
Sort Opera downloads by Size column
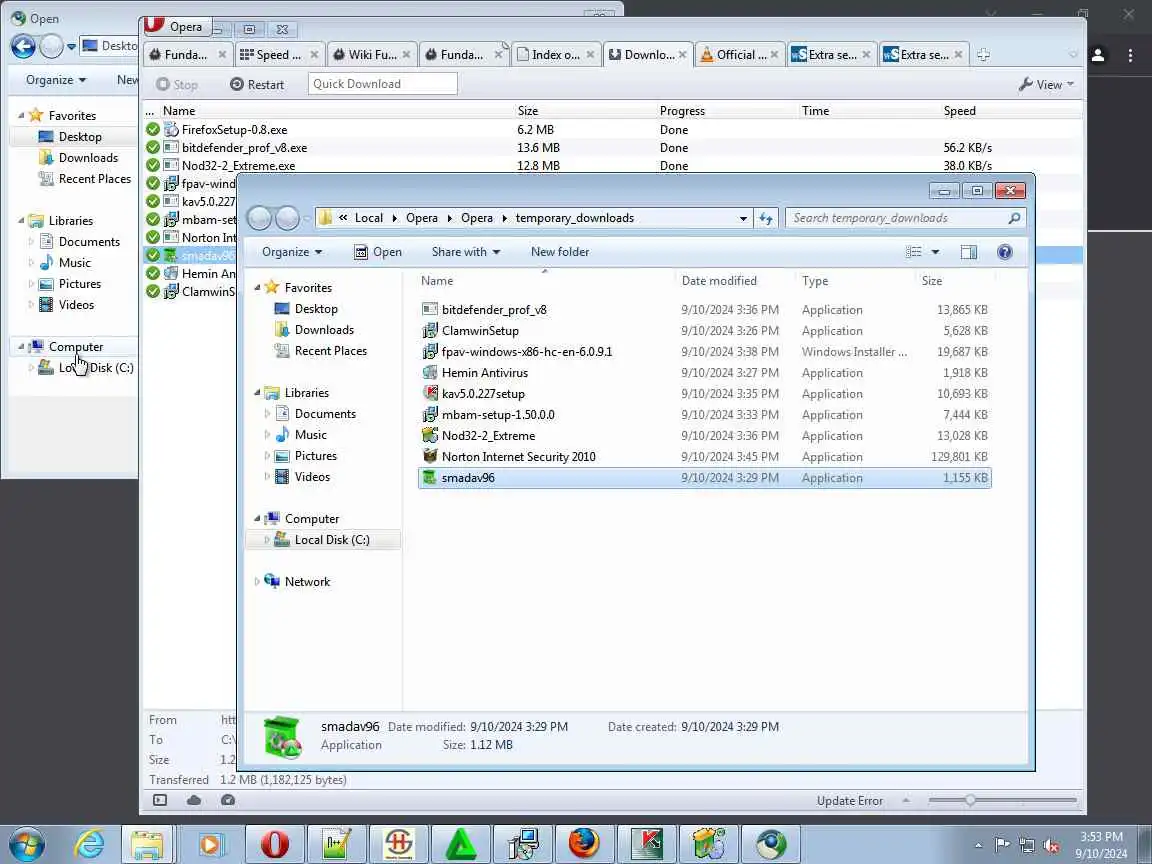click(528, 111)
